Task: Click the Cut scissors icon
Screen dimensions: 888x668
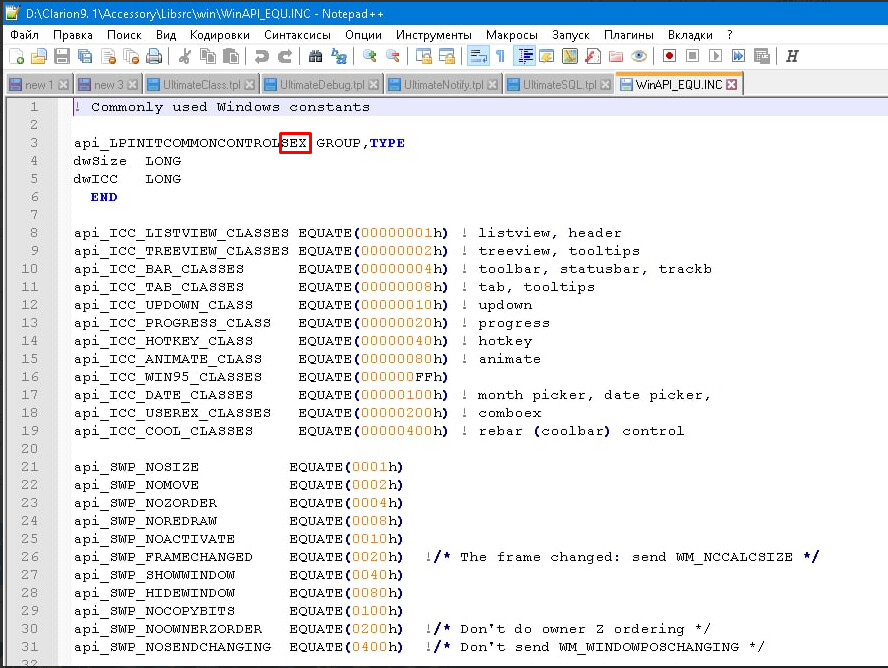Action: click(185, 56)
